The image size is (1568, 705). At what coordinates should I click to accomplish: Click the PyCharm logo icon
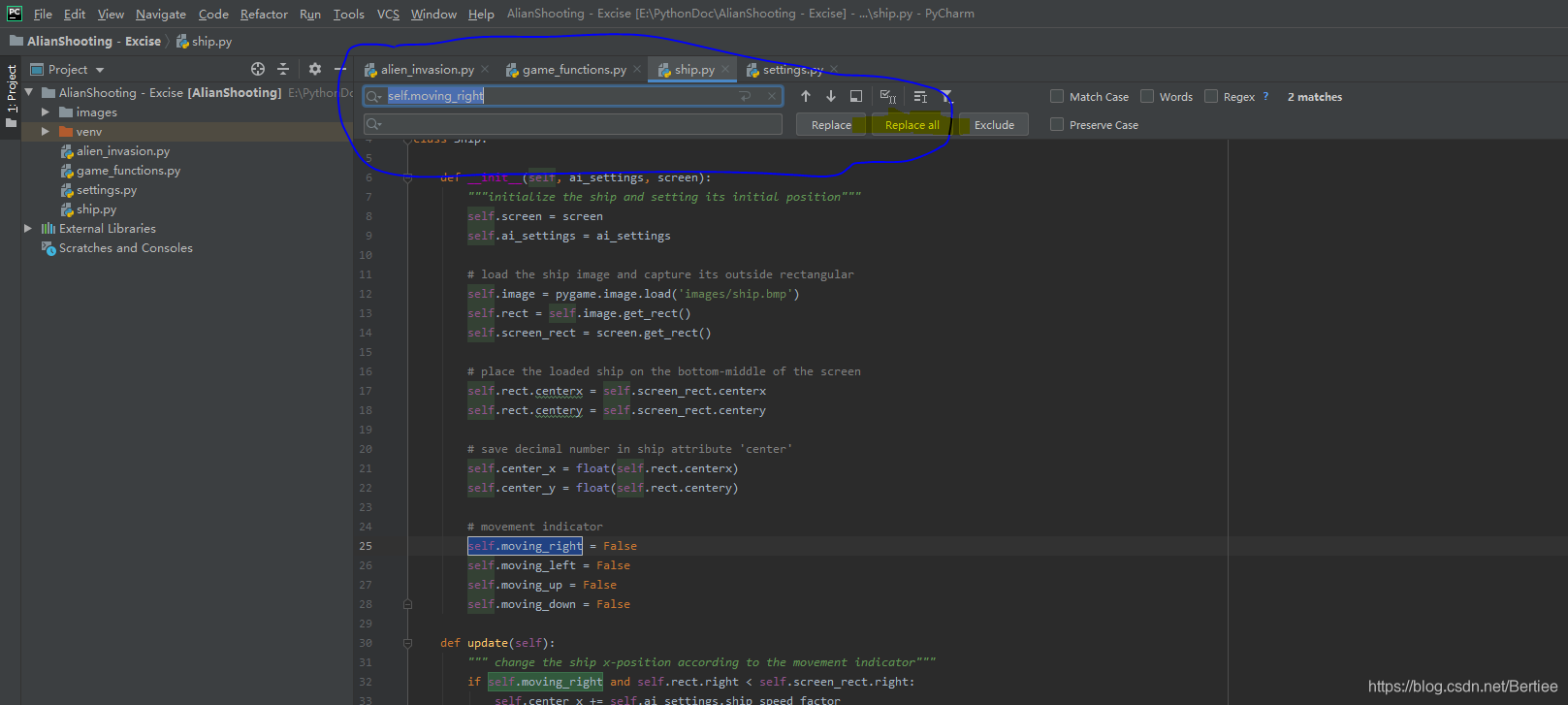15,14
